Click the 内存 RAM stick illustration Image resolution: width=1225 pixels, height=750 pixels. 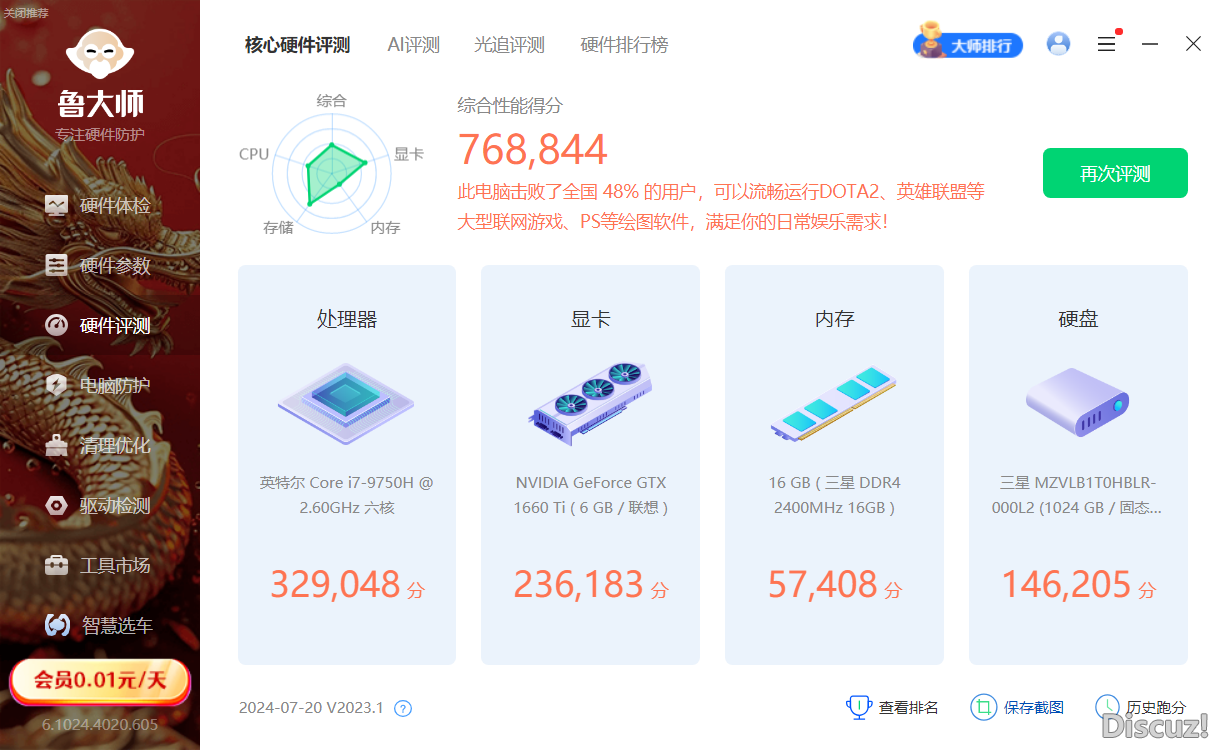tap(834, 404)
